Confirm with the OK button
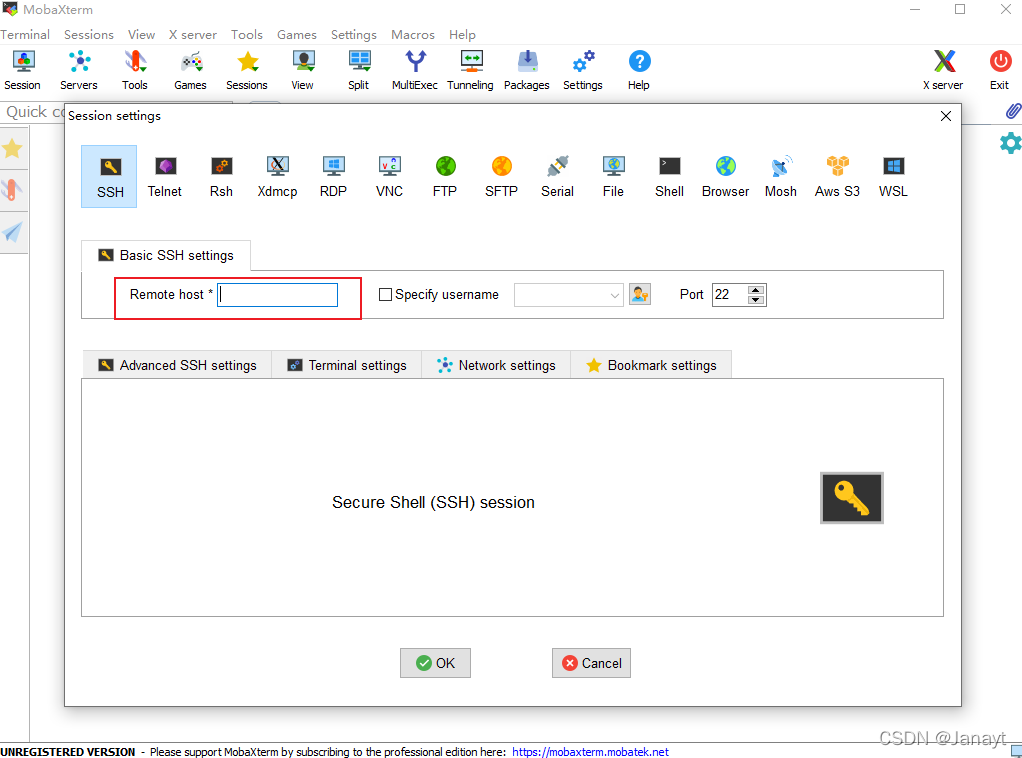 click(x=435, y=663)
